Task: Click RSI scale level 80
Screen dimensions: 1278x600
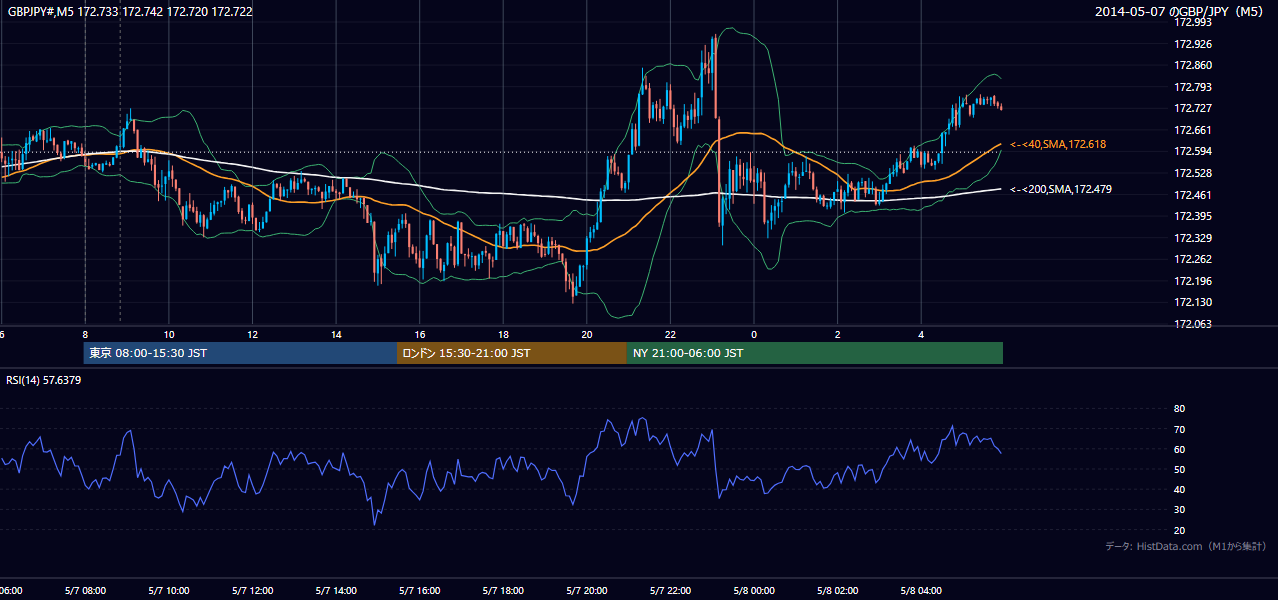Action: coord(1179,409)
